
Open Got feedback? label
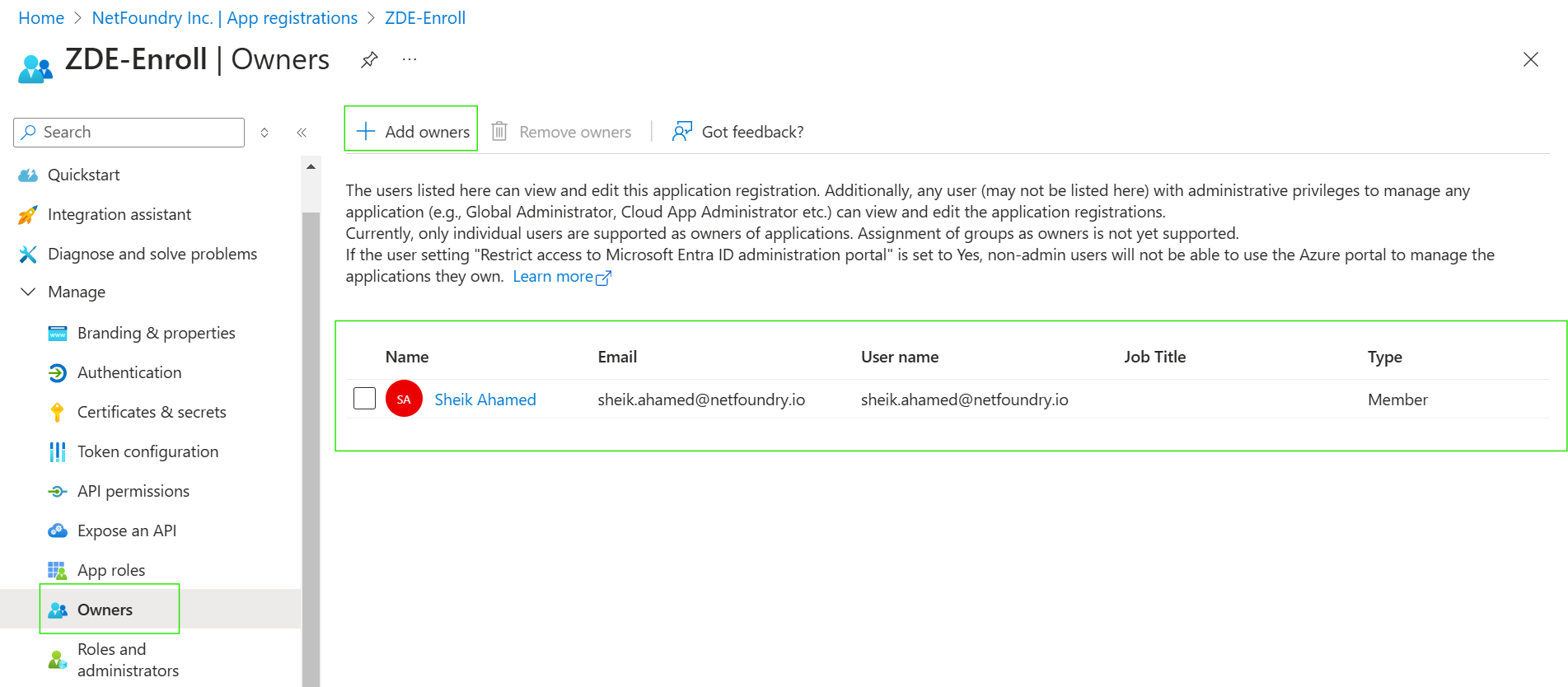pos(752,132)
